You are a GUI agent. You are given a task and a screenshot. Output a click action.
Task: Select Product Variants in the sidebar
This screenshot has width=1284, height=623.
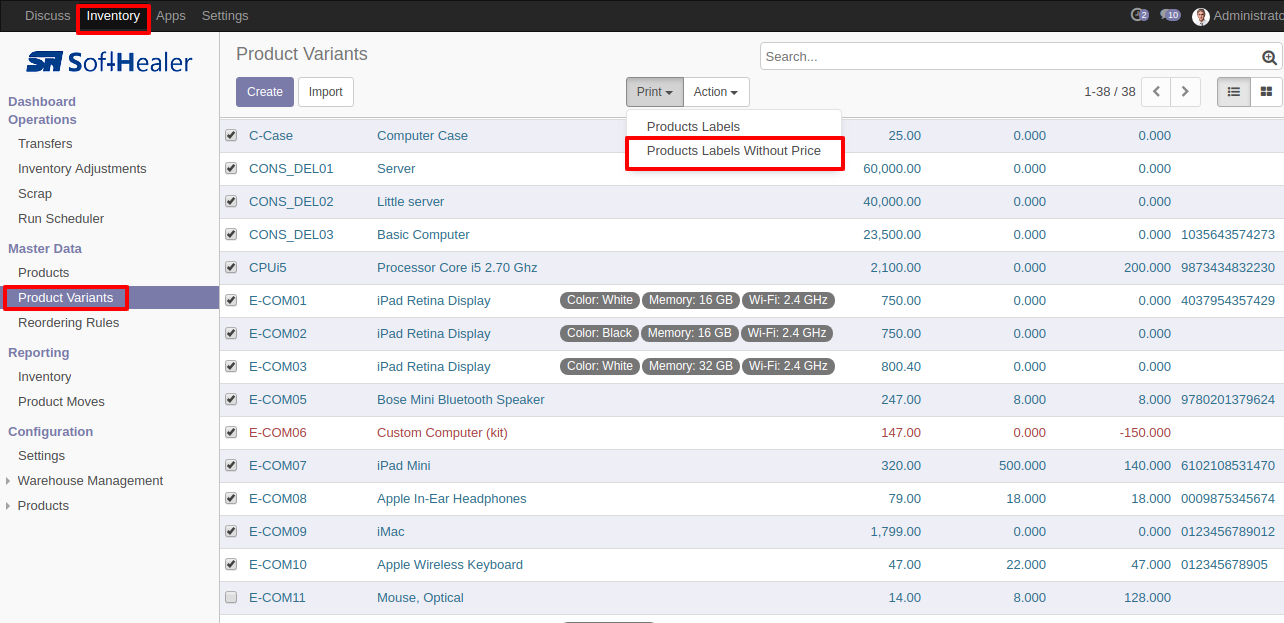[66, 298]
